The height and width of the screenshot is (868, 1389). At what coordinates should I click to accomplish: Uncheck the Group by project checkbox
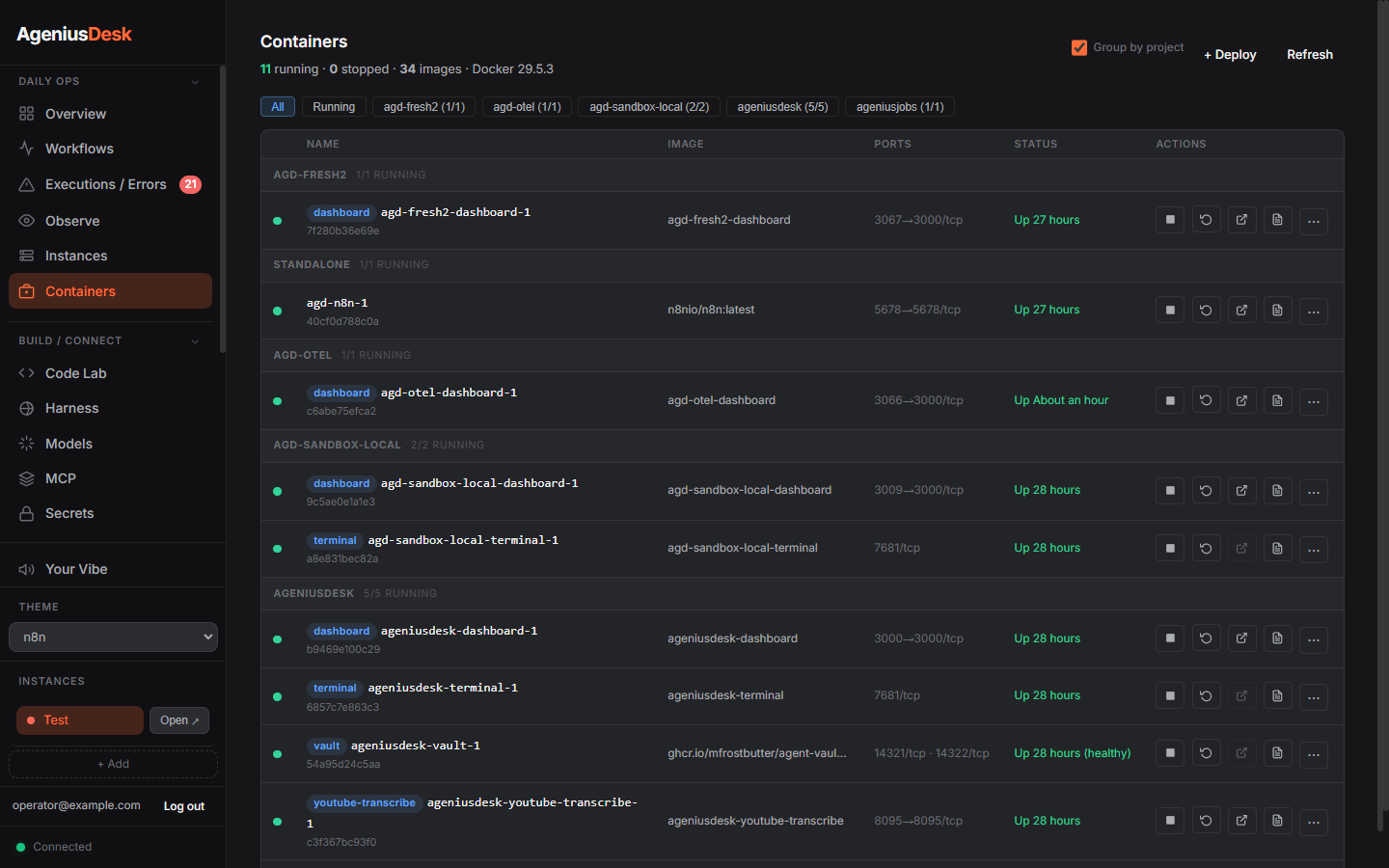pos(1079,47)
